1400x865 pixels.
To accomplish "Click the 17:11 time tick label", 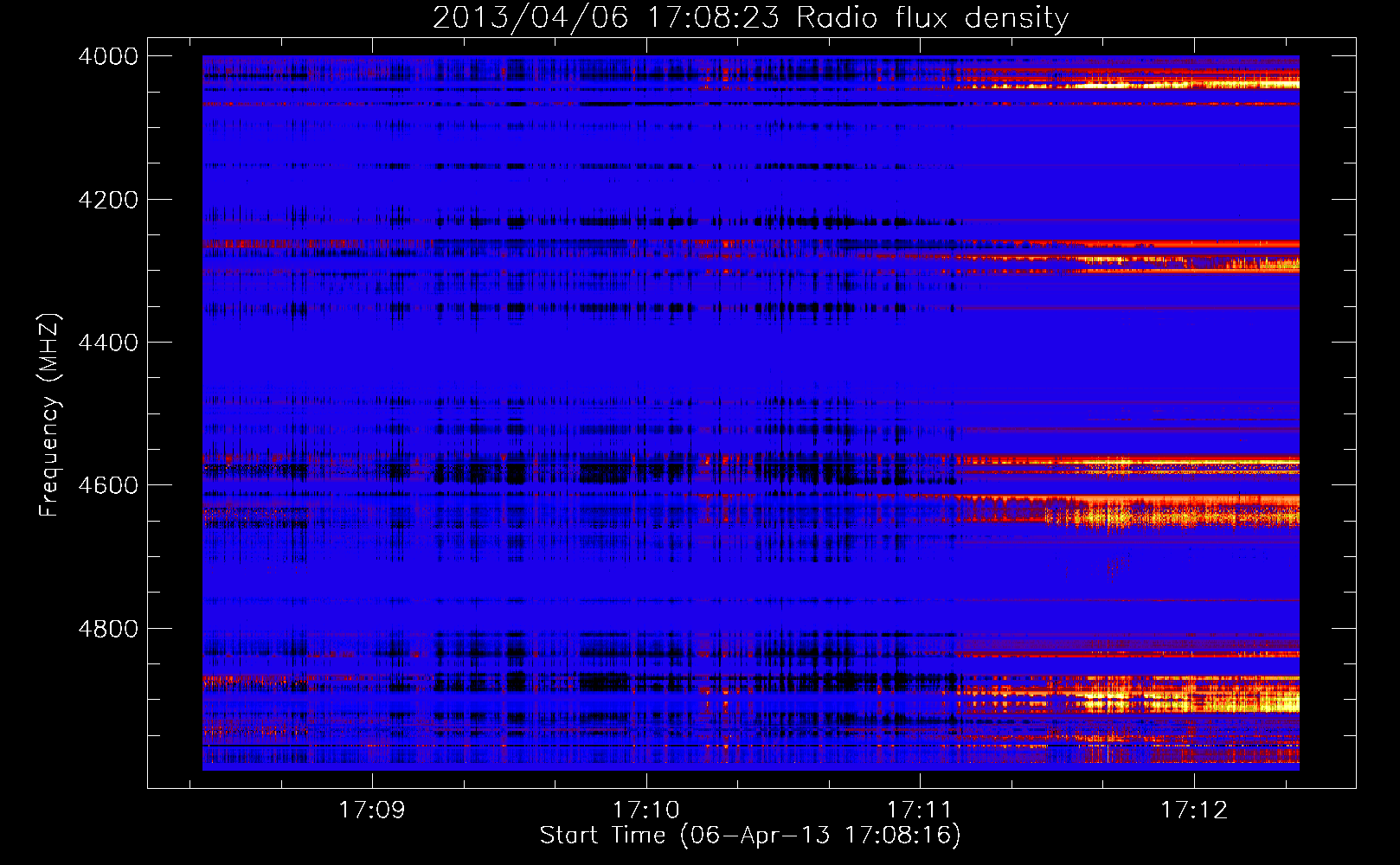I will pyautogui.click(x=920, y=810).
